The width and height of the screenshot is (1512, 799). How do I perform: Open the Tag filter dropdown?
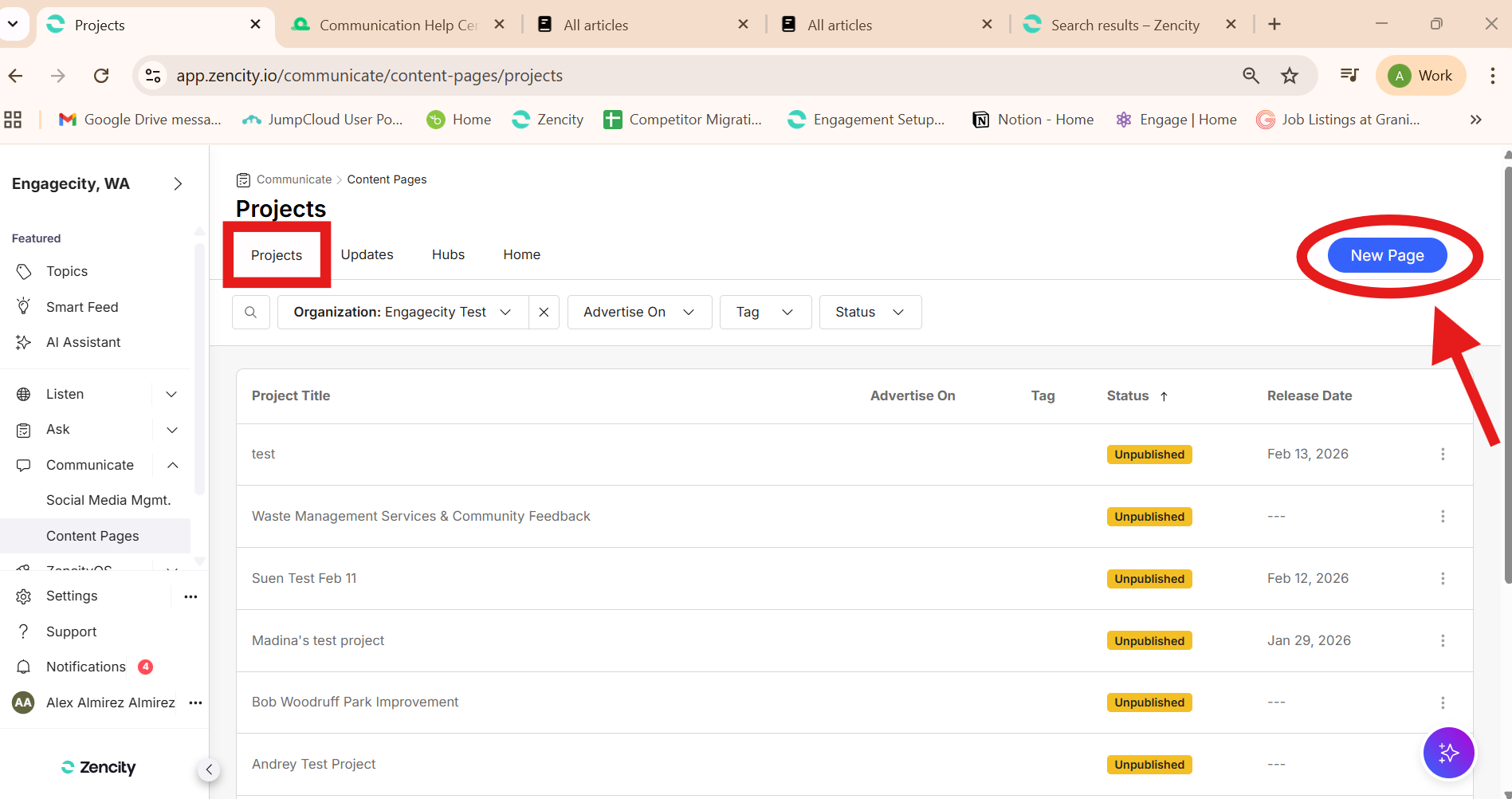764,312
